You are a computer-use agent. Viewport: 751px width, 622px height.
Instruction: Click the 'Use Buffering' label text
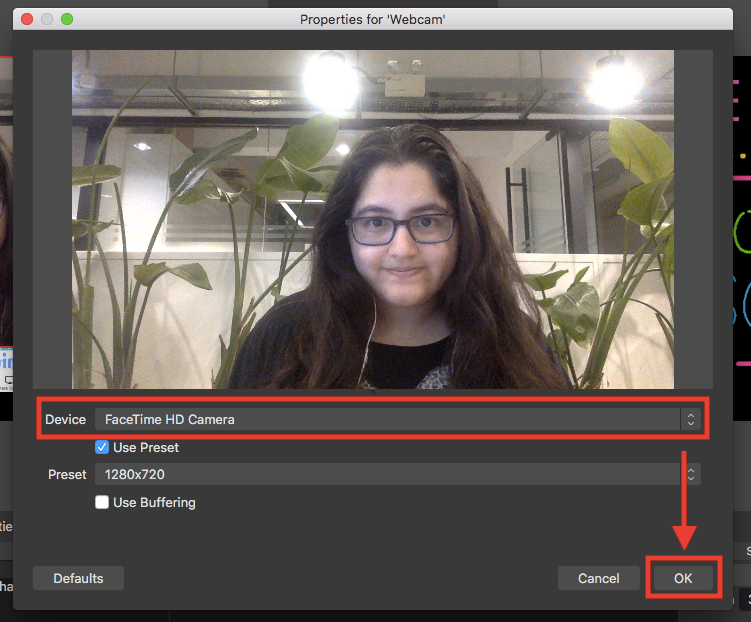(x=154, y=502)
